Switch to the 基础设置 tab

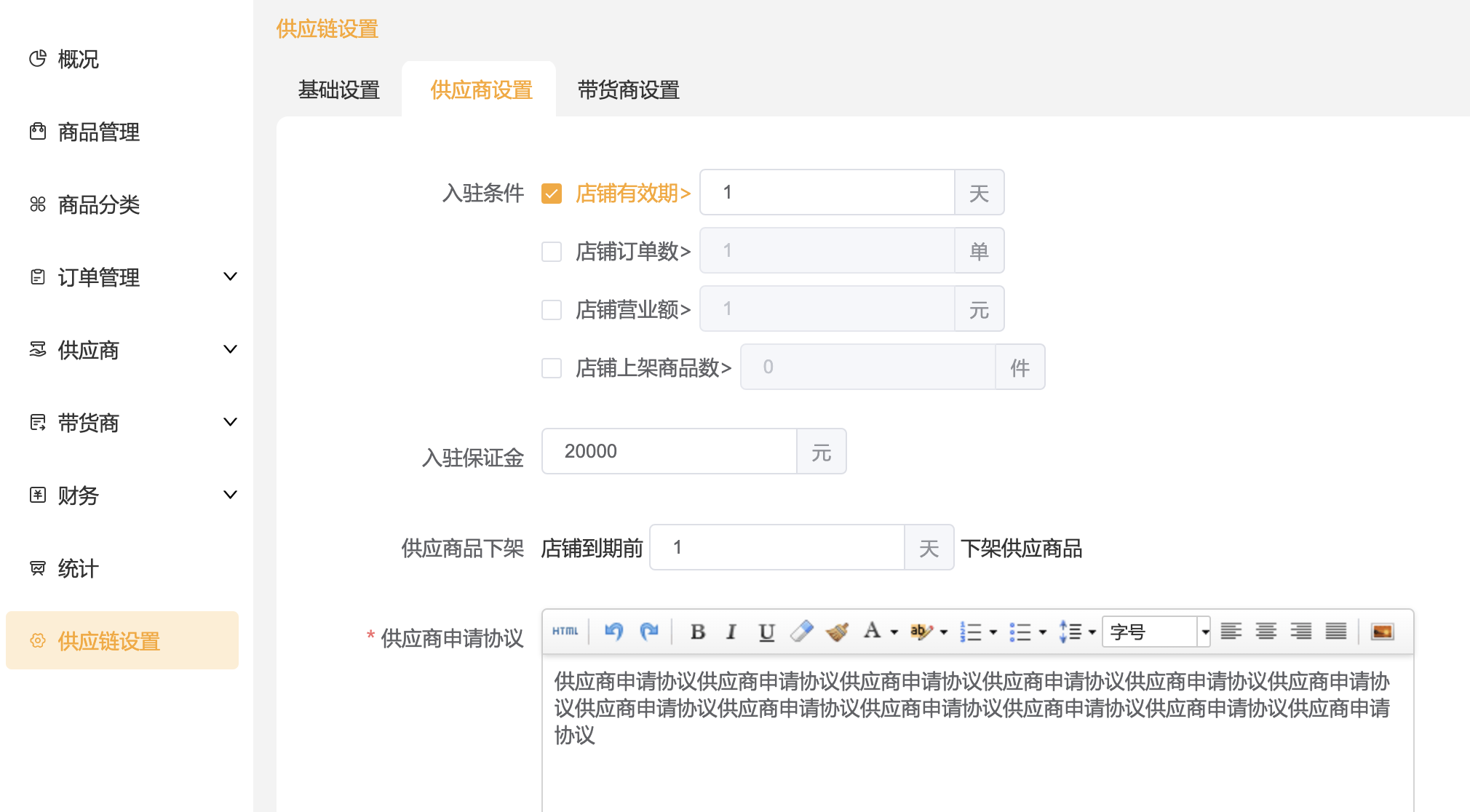pos(339,90)
